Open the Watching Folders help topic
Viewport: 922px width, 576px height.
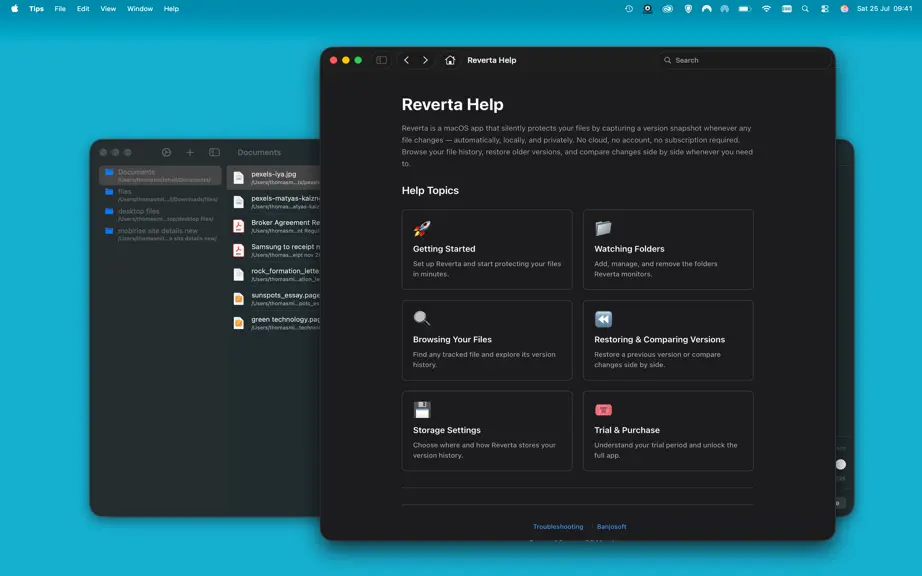[x=668, y=249]
